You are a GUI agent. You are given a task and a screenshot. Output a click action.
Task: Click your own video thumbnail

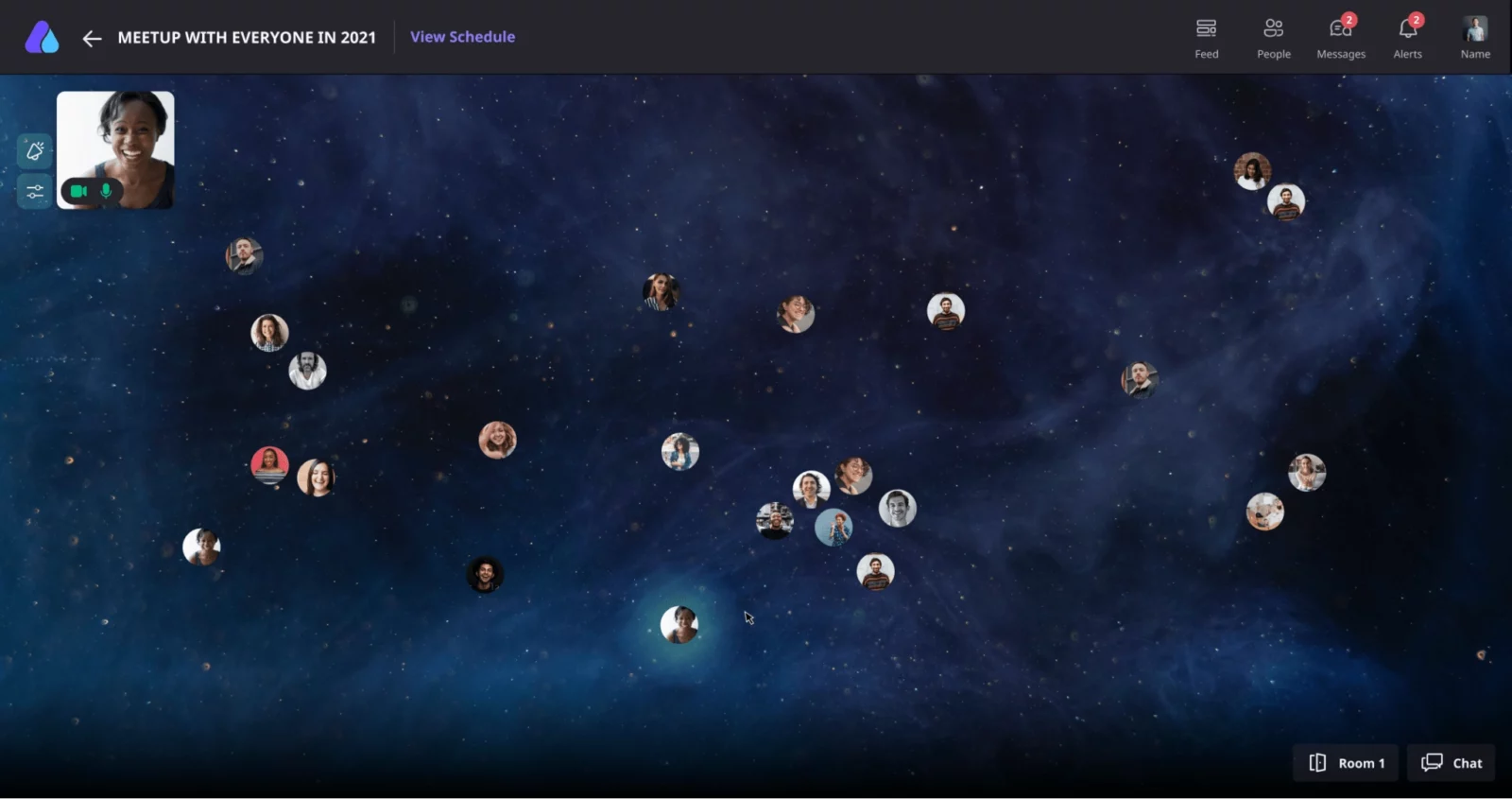(x=115, y=149)
